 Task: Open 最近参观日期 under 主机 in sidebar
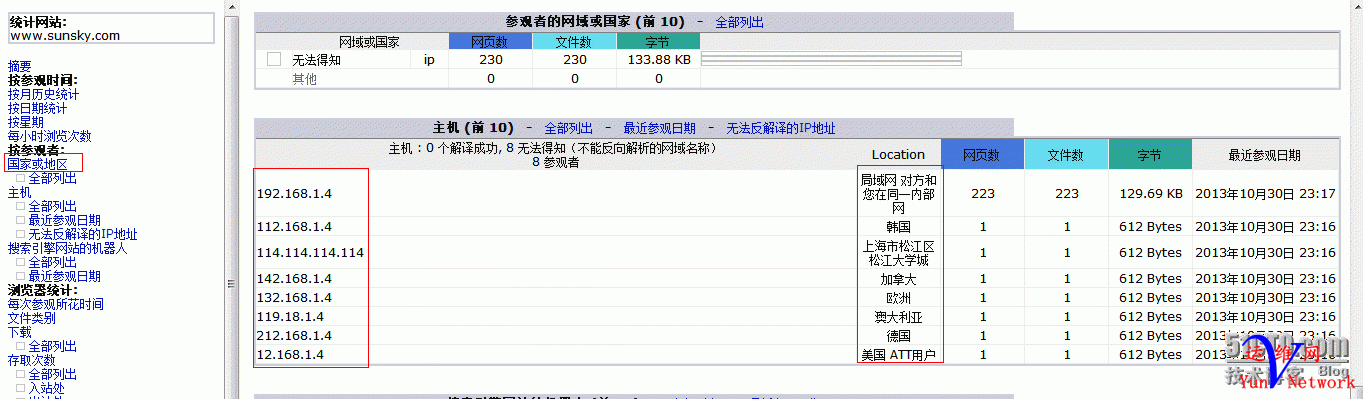point(65,220)
